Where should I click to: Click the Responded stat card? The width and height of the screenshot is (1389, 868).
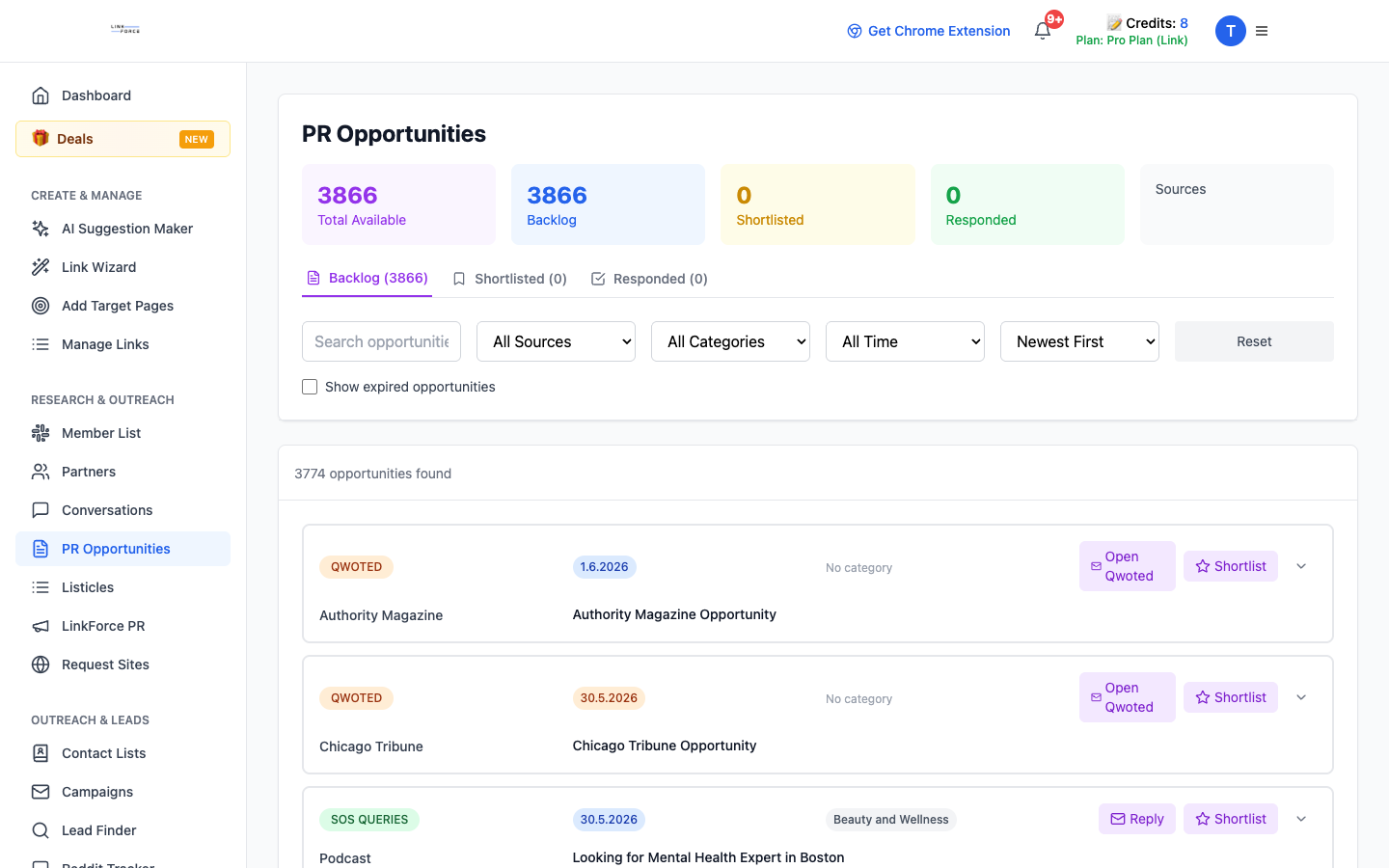(x=1027, y=204)
